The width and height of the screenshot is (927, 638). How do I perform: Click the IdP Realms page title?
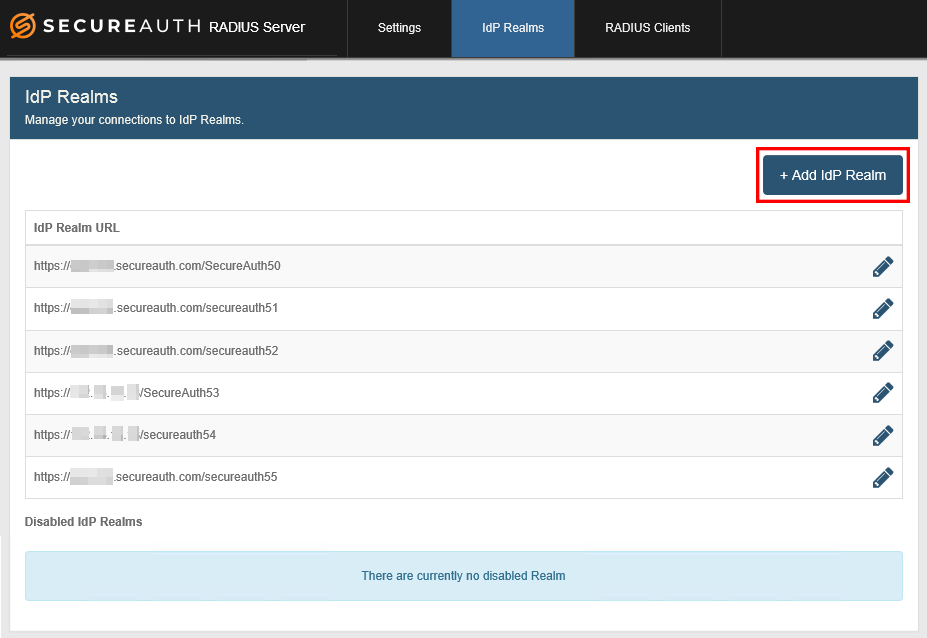72,97
